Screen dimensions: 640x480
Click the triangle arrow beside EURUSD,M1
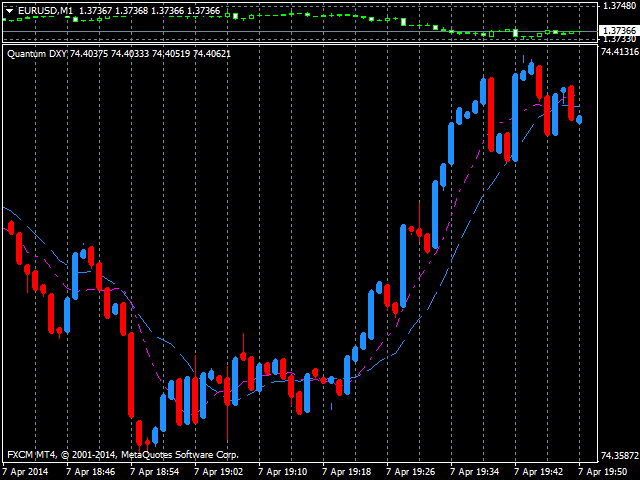[x=9, y=10]
